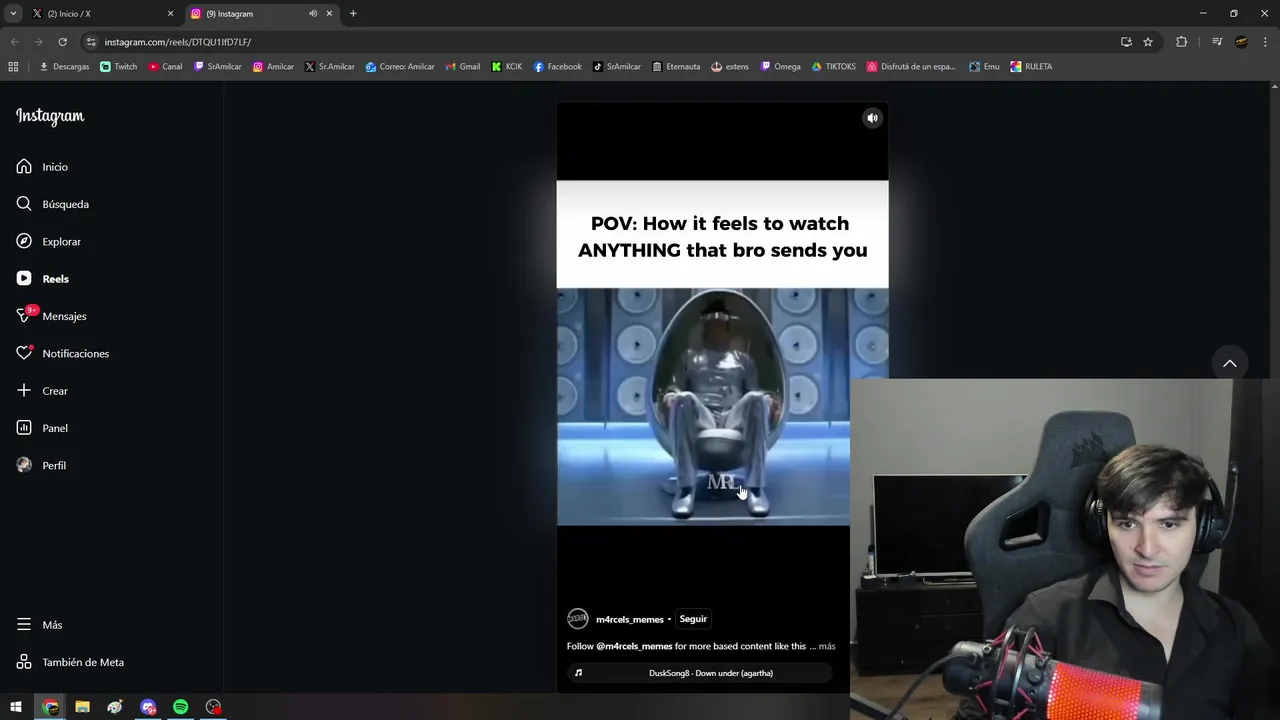Image resolution: width=1280 pixels, height=720 pixels.
Task: Open the tab search dropdown
Action: [x=13, y=14]
